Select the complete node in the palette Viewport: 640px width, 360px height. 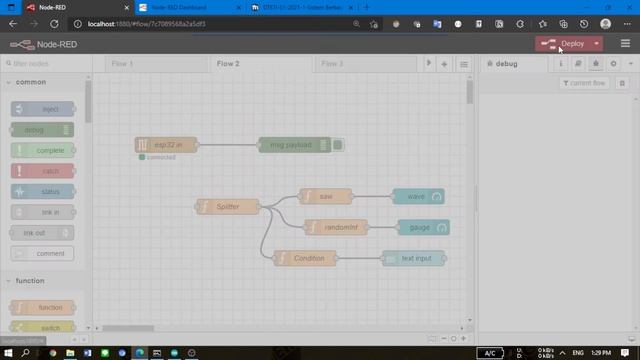click(42, 150)
